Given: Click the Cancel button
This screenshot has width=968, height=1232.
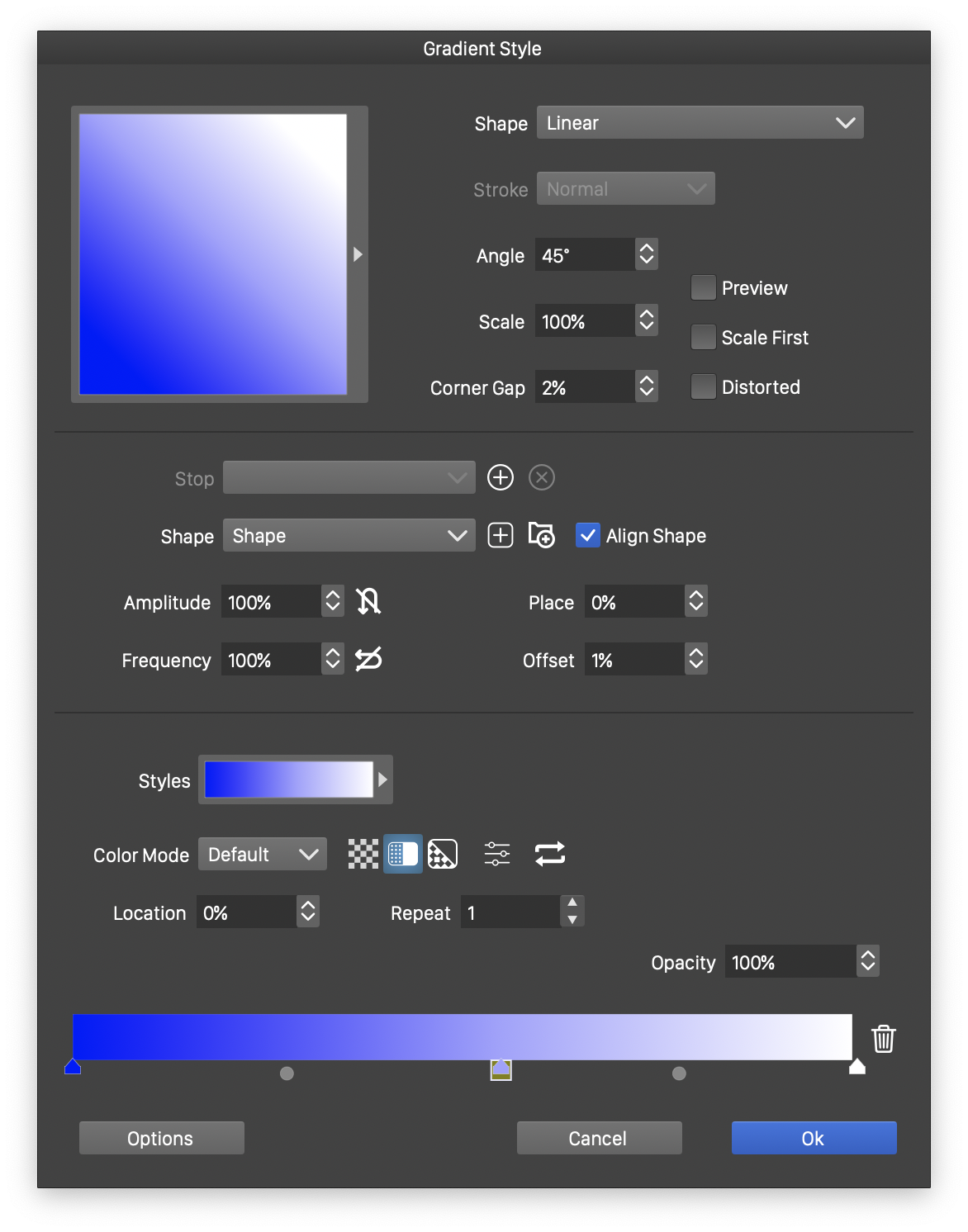Looking at the screenshot, I should point(599,1138).
